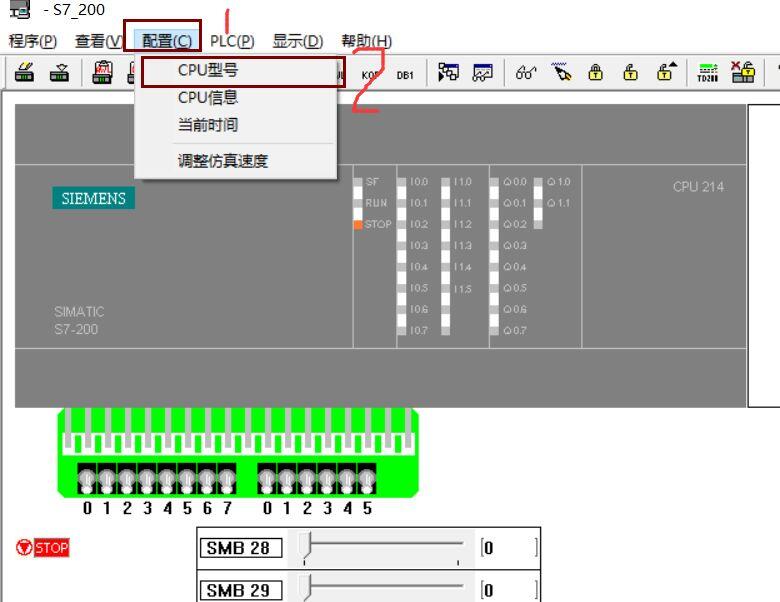Viewport: 780px width, 602px height.
Task: Open the state chart window icon
Action: click(x=483, y=73)
